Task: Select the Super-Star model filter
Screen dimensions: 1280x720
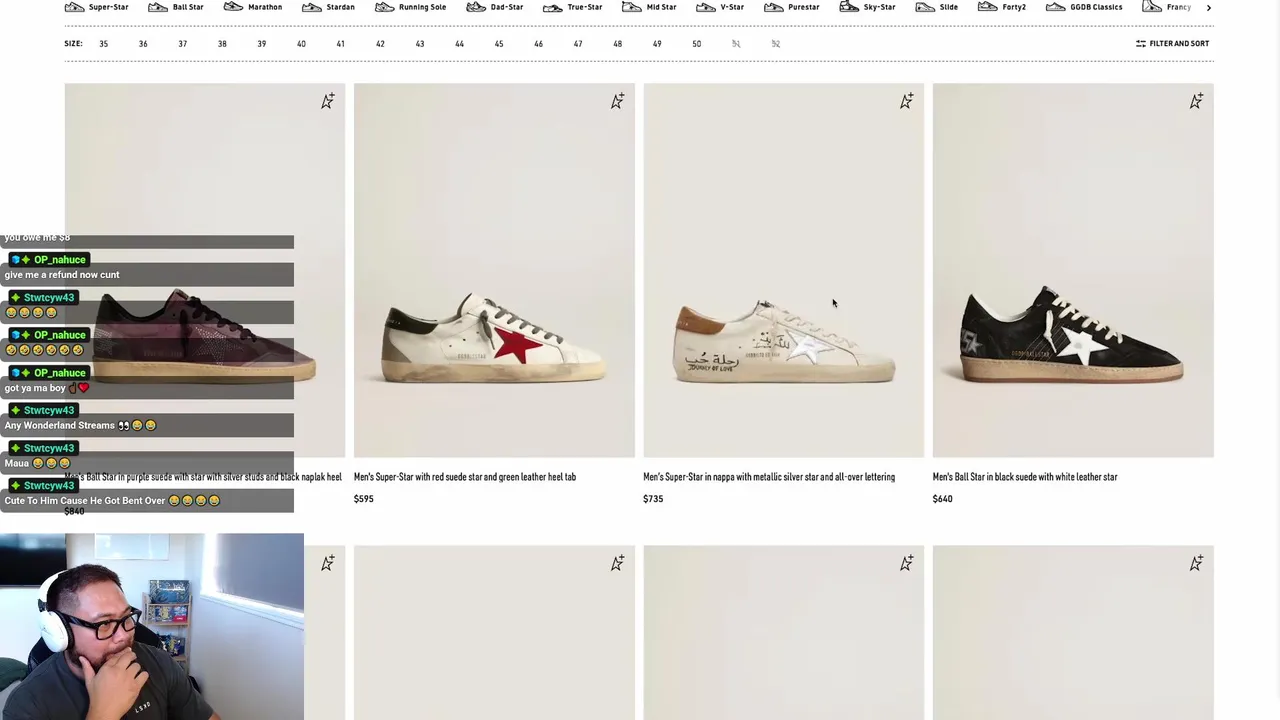Action: tap(97, 7)
